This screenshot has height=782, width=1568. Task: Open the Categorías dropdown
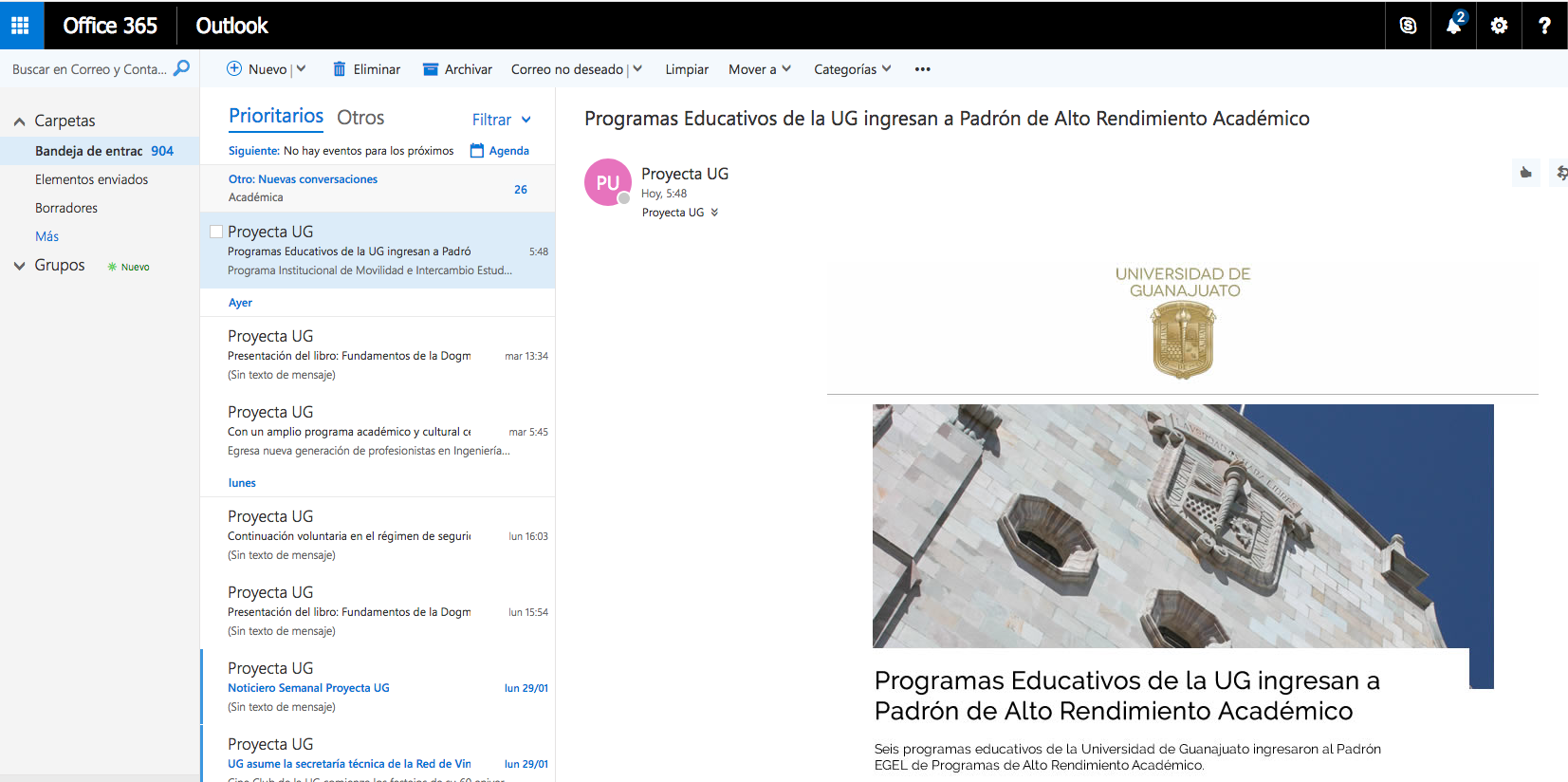pyautogui.click(x=852, y=69)
